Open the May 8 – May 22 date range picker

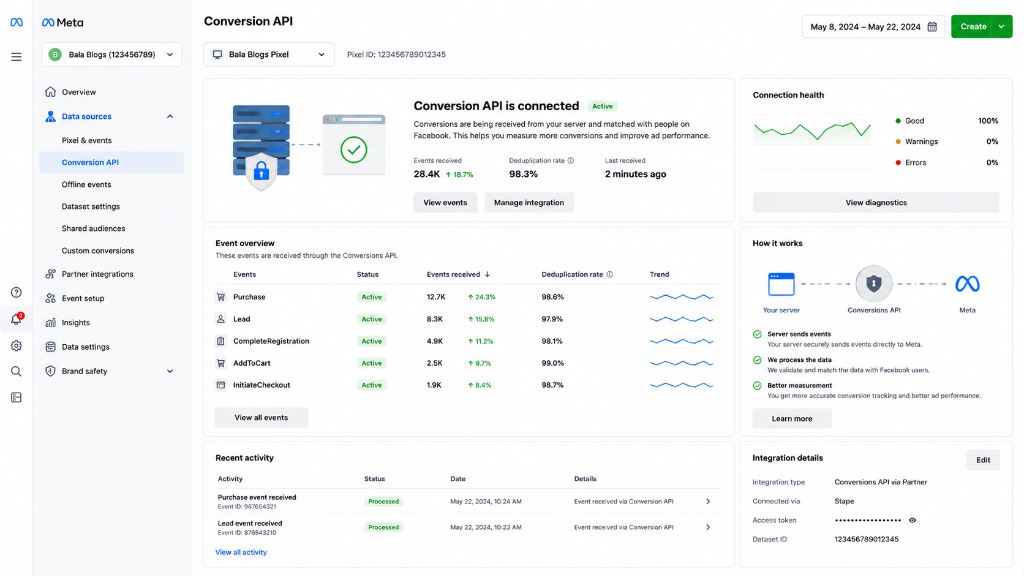coord(873,27)
